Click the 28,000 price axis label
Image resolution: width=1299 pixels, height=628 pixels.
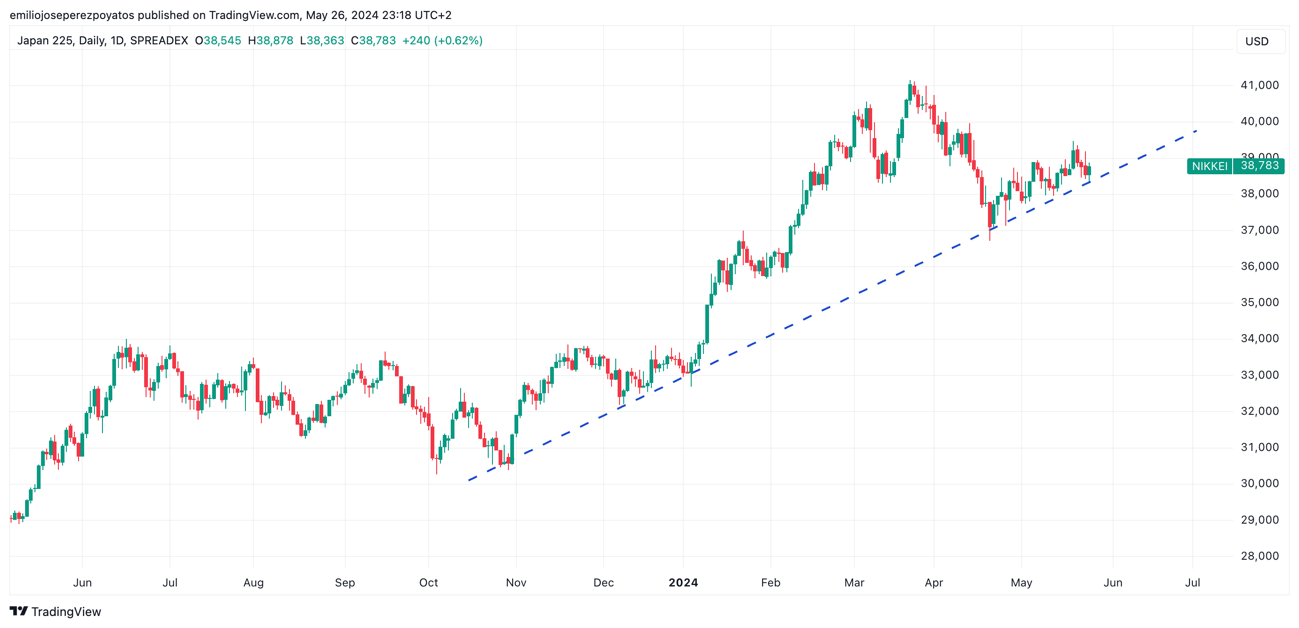point(1258,556)
